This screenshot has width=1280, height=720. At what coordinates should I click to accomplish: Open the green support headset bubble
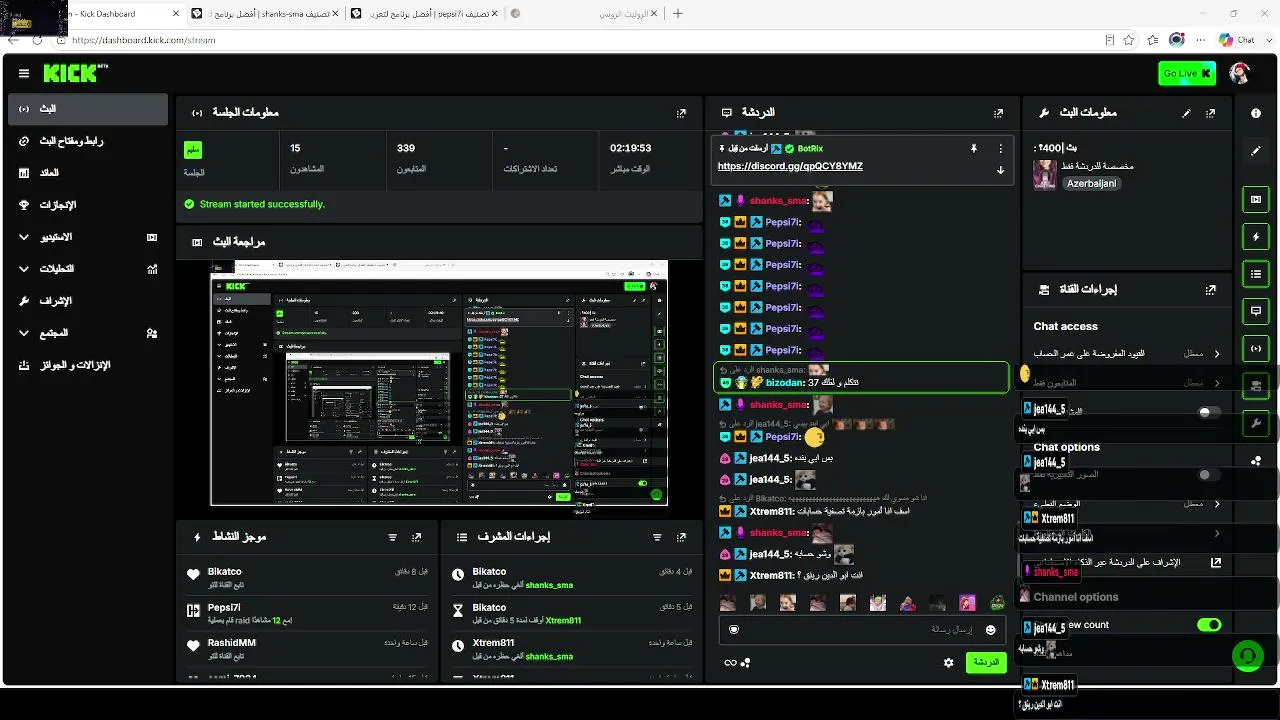point(1247,656)
